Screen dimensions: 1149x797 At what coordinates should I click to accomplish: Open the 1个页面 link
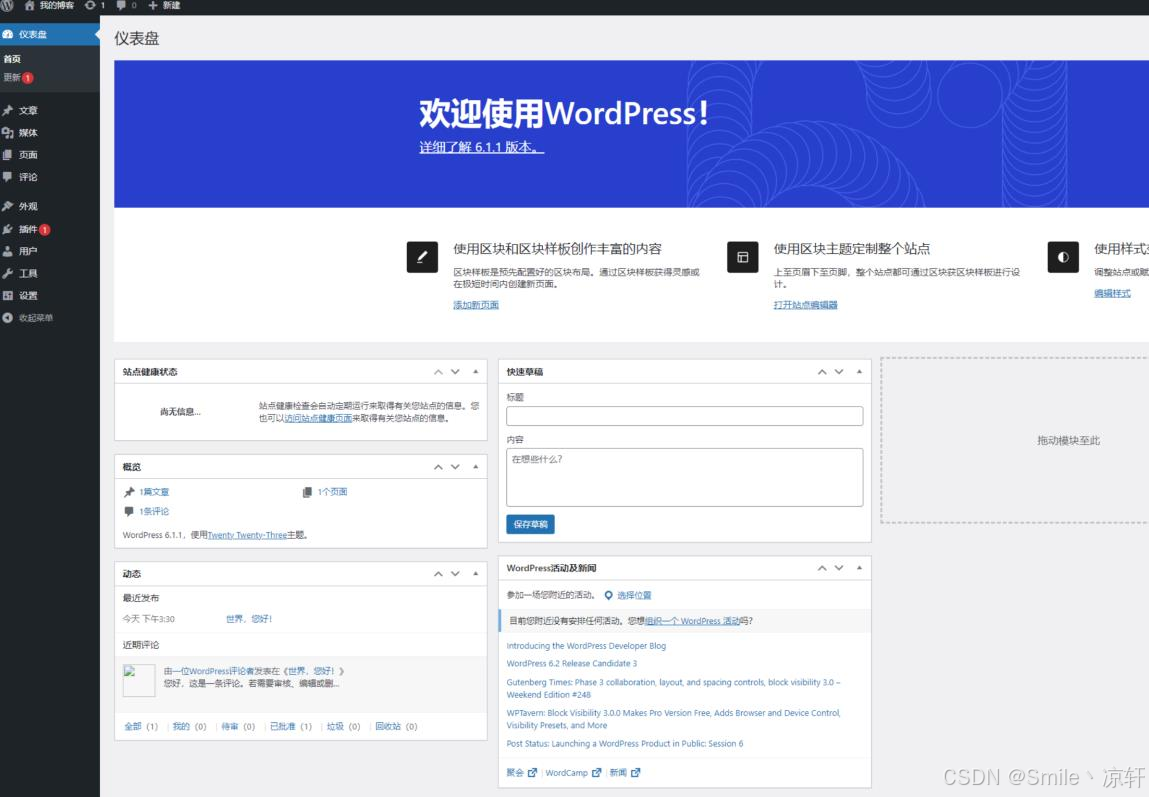[332, 492]
